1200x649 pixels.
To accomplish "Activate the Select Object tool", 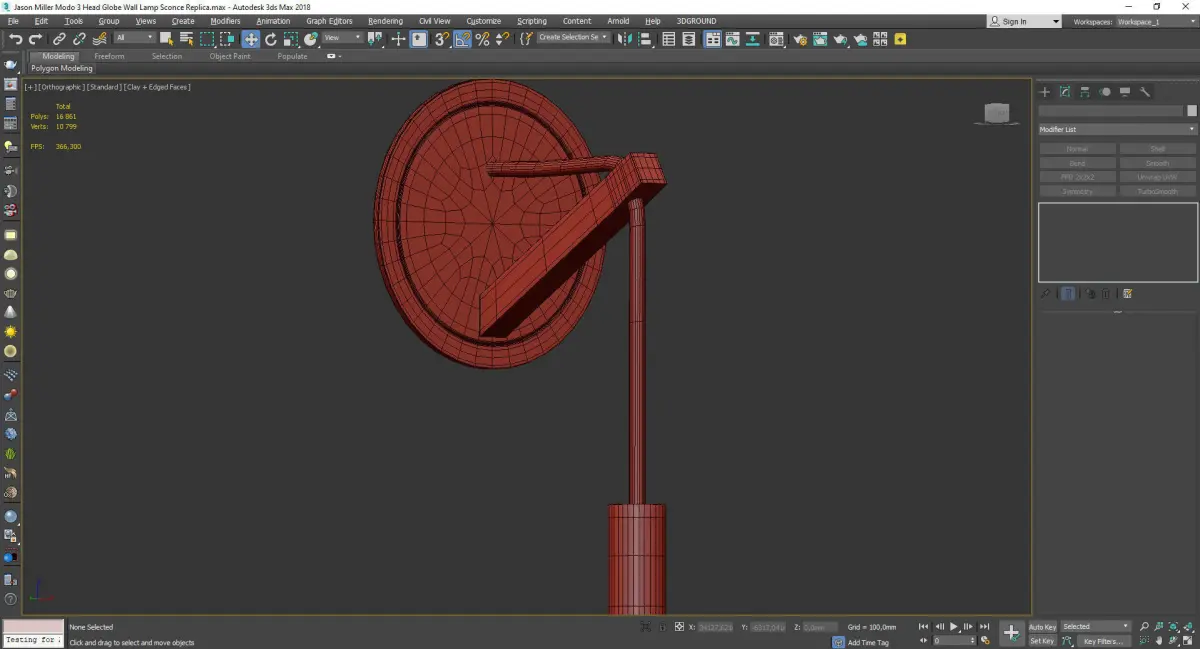I will pos(166,39).
